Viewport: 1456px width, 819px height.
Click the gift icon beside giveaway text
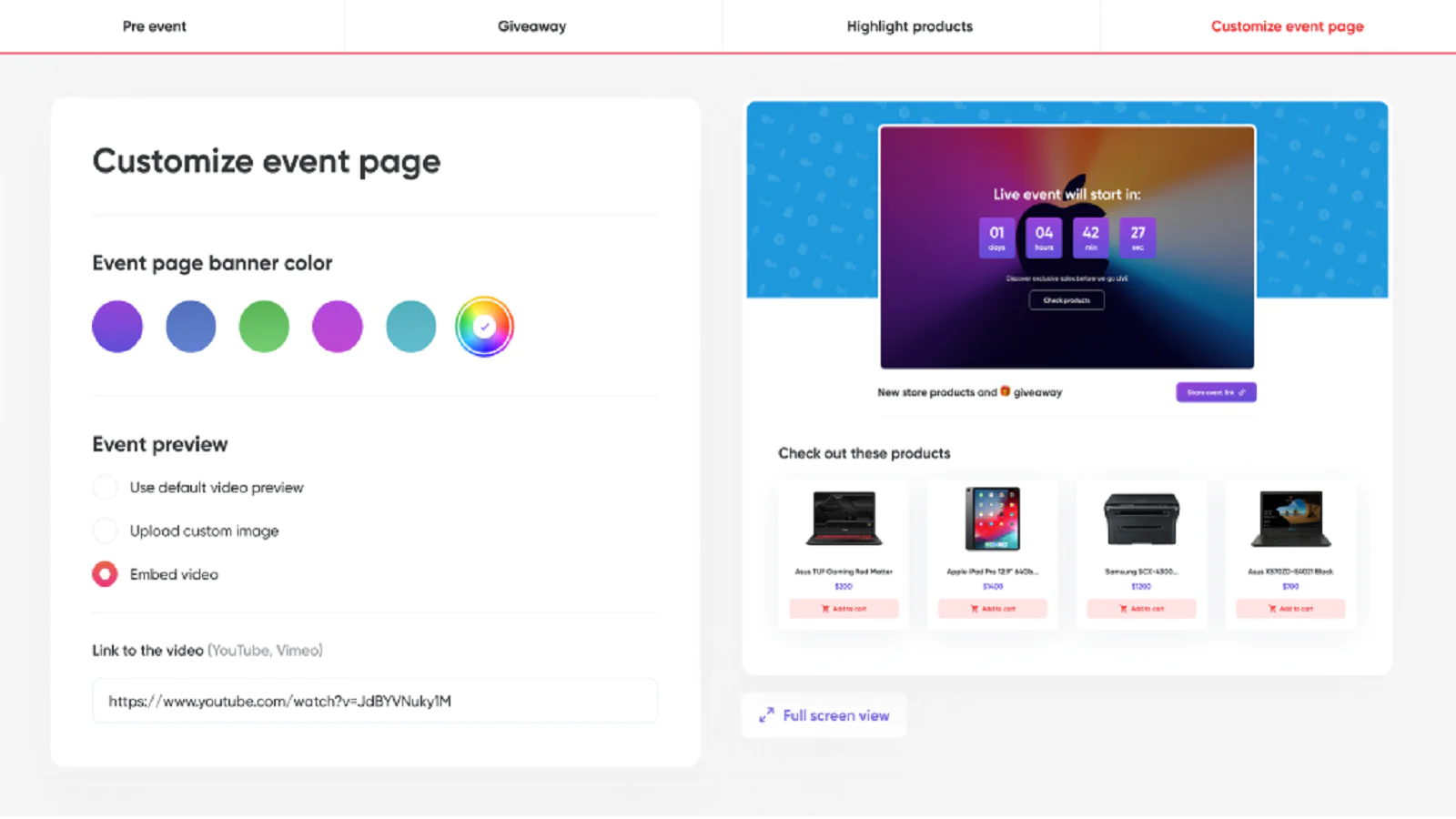pos(1006,391)
